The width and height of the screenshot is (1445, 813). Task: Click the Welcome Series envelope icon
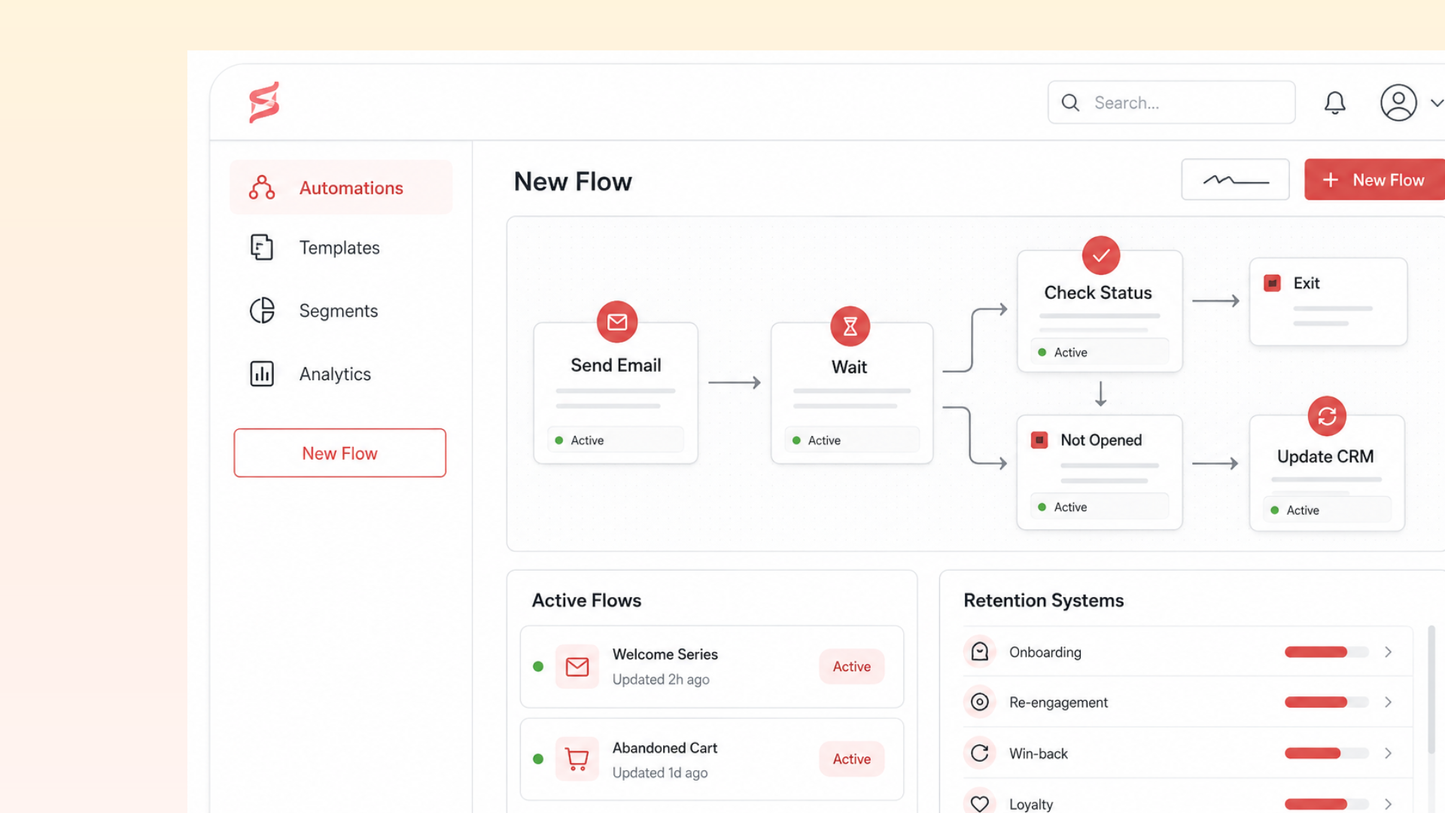click(x=577, y=667)
